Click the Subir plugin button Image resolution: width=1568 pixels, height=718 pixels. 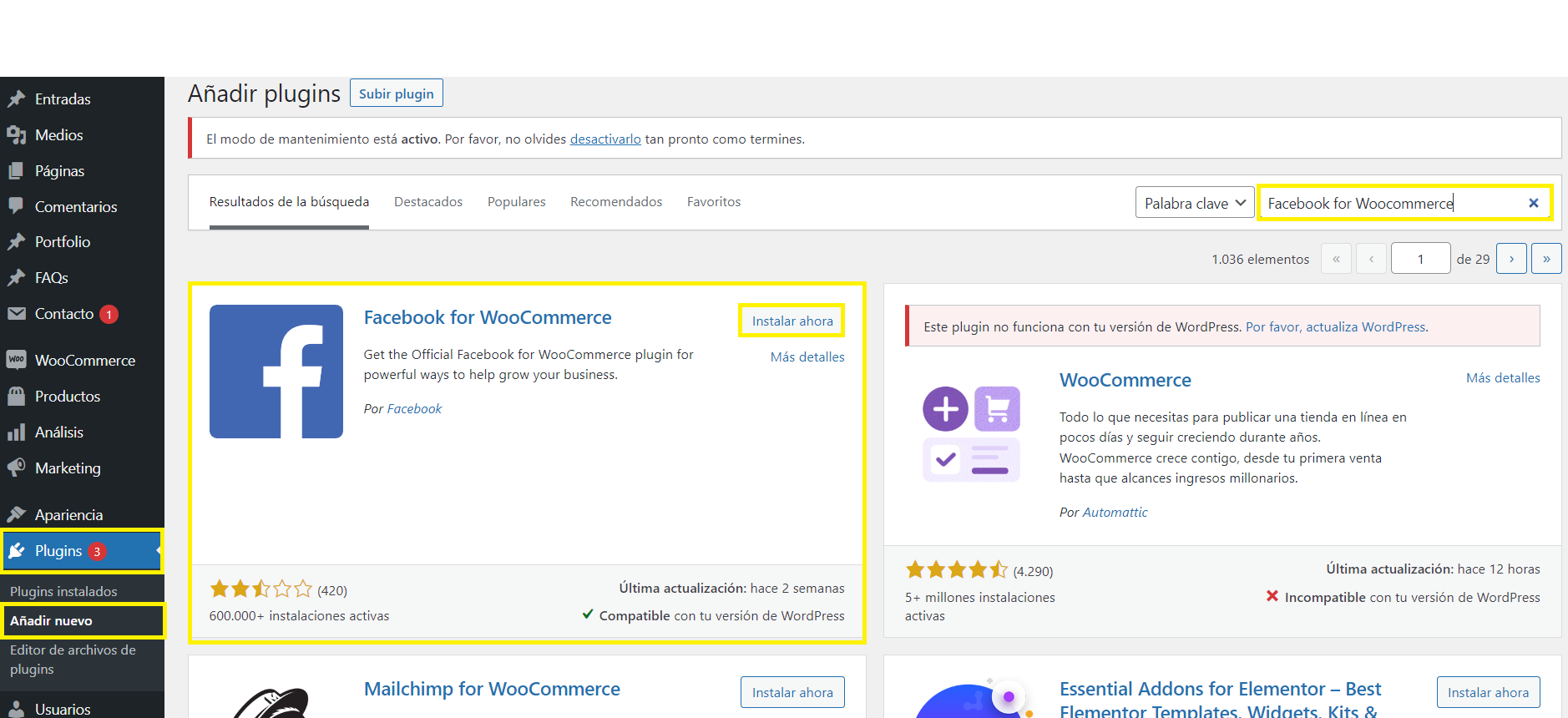click(396, 94)
